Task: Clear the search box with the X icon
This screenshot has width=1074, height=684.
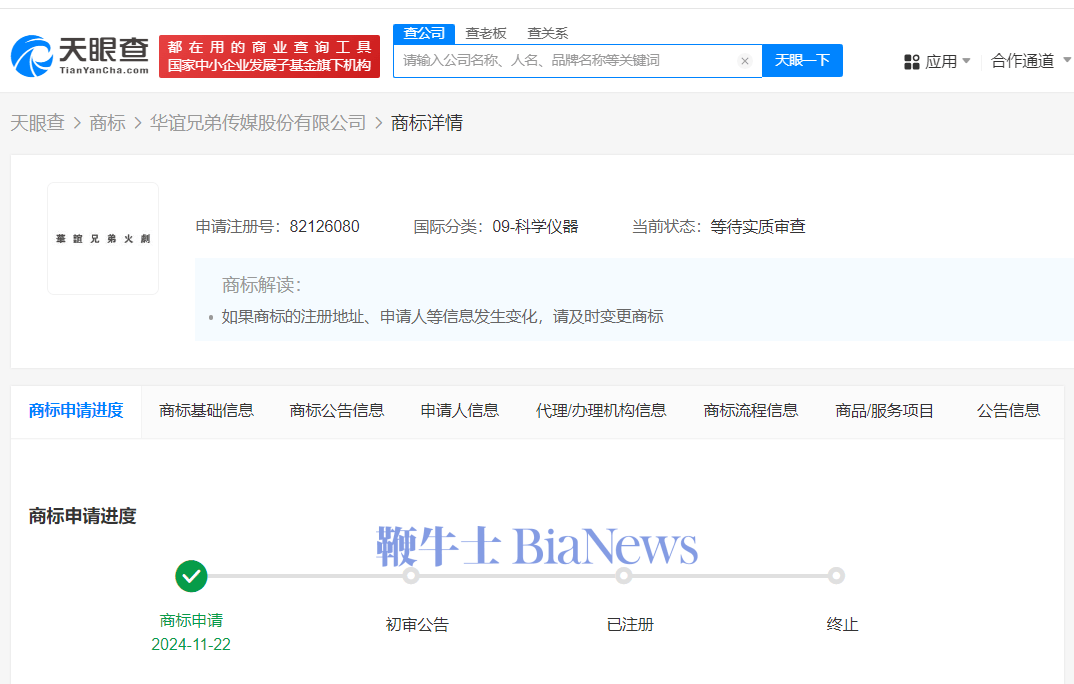Action: pyautogui.click(x=745, y=61)
